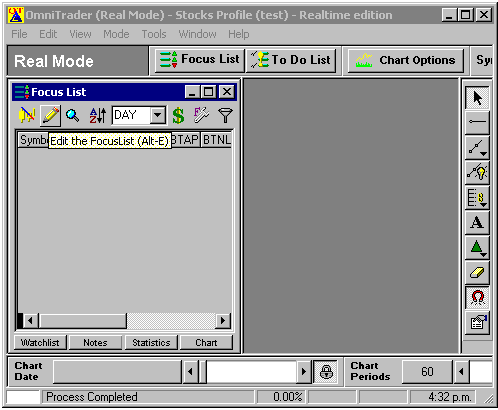This screenshot has width=498, height=410.
Task: Click the pencil Edit FocusList icon
Action: coord(50,115)
